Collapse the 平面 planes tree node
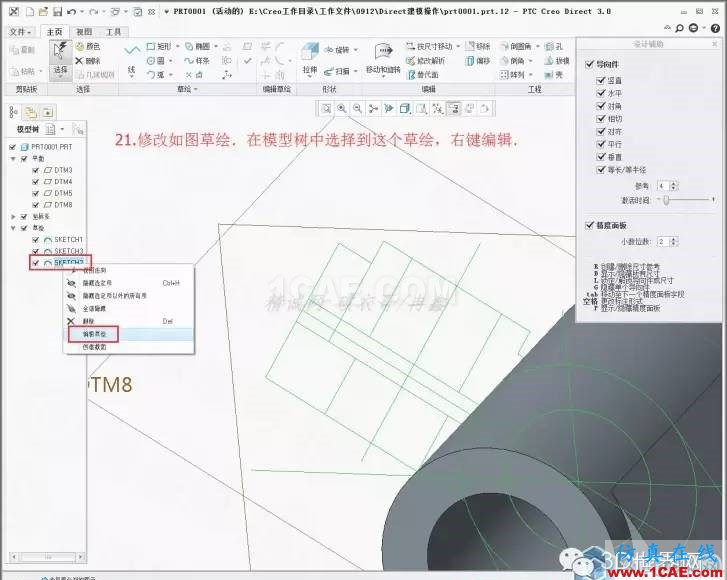 coord(13,159)
